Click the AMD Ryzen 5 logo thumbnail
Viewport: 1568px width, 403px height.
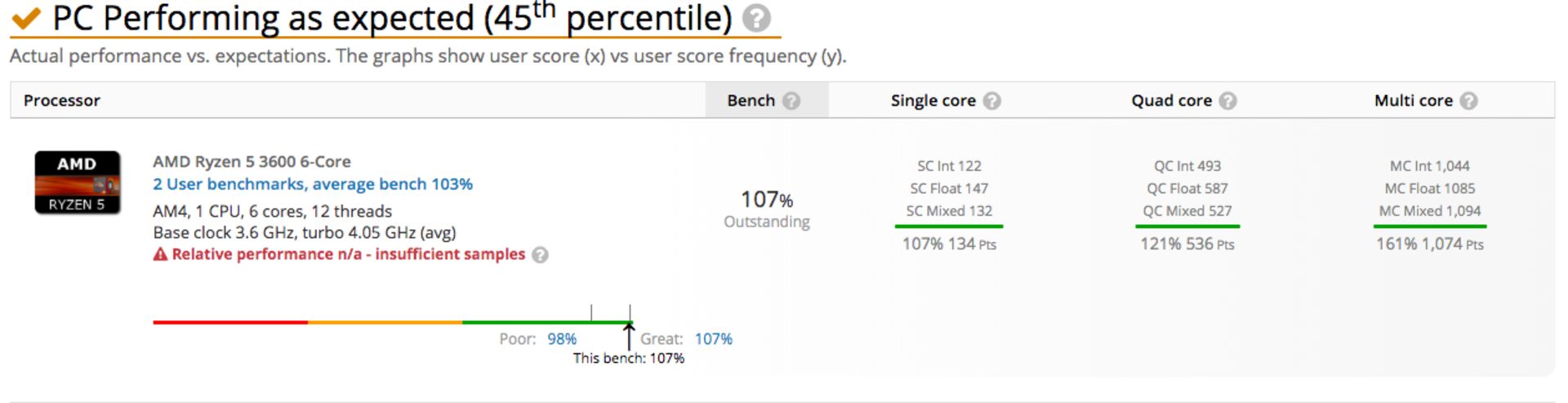(x=78, y=182)
